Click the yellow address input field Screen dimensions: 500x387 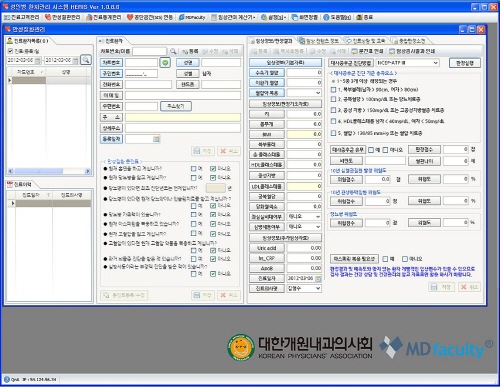[183, 117]
